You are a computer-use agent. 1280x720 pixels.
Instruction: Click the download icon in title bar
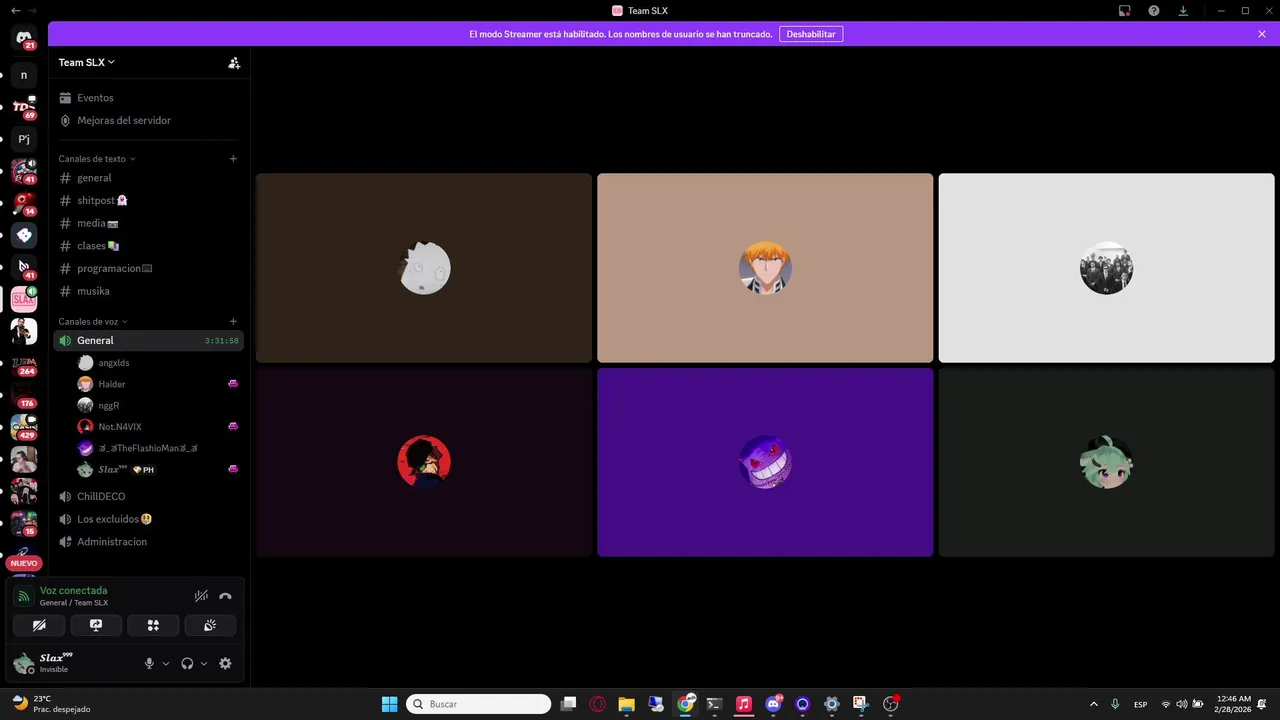pyautogui.click(x=1183, y=10)
